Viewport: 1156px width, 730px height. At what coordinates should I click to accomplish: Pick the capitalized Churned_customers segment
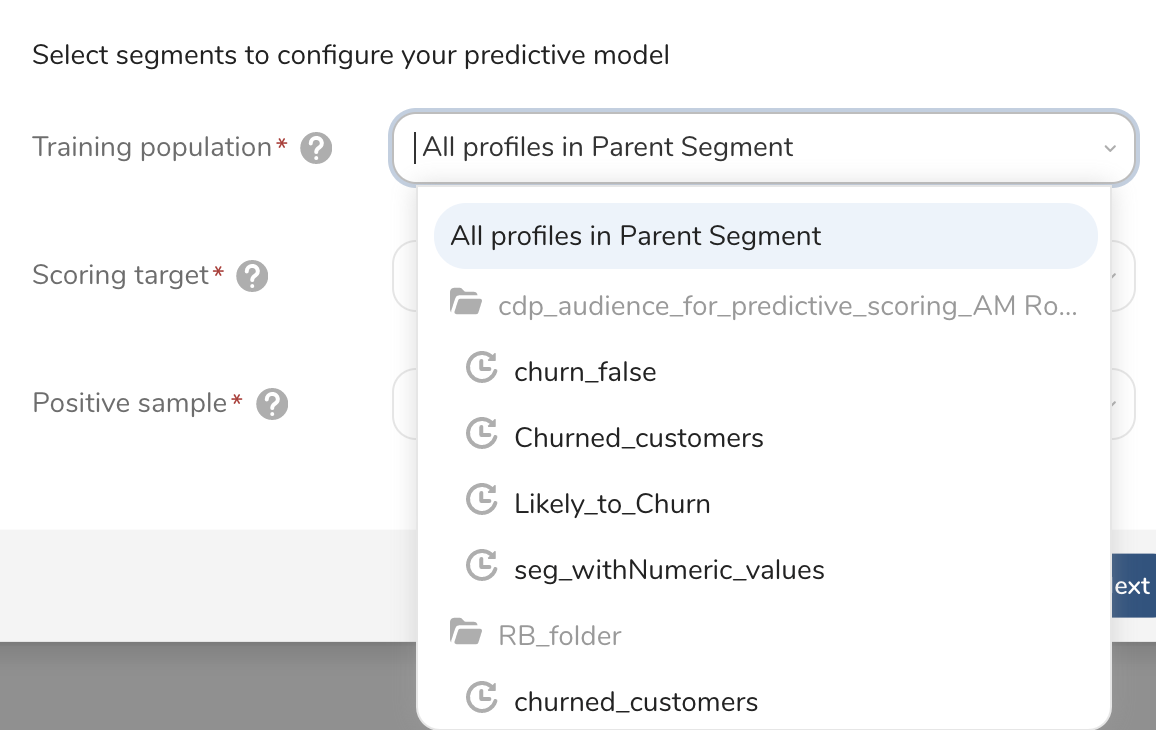tap(638, 438)
